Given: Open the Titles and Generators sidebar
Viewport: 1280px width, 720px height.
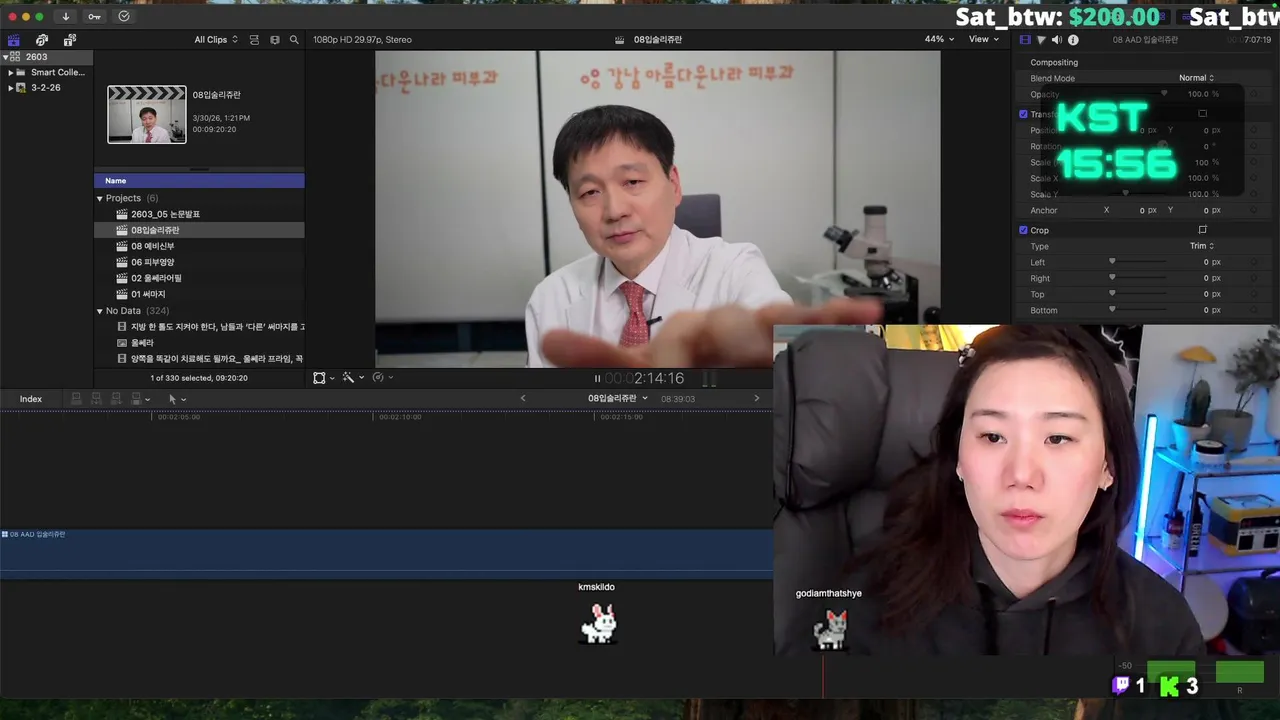Looking at the screenshot, I should pyautogui.click(x=70, y=40).
